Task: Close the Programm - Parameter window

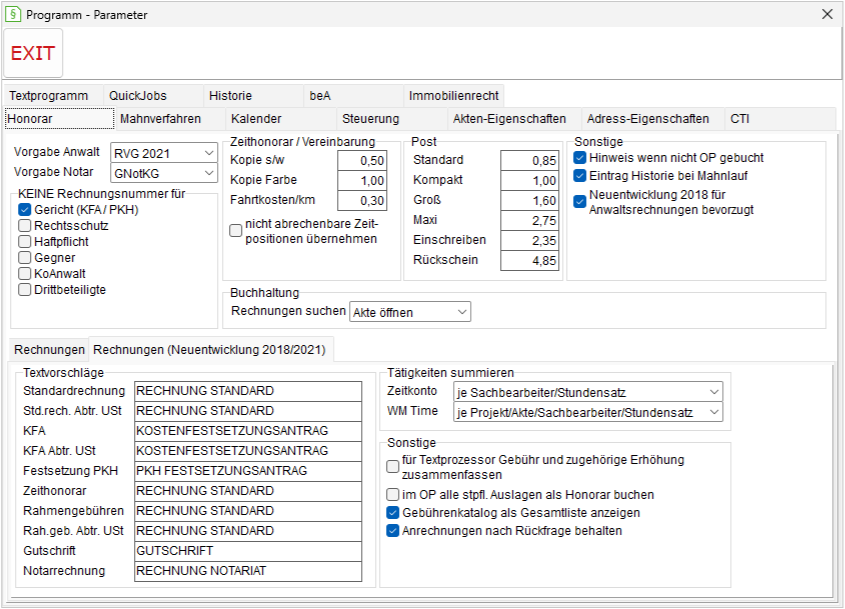Action: [x=827, y=14]
